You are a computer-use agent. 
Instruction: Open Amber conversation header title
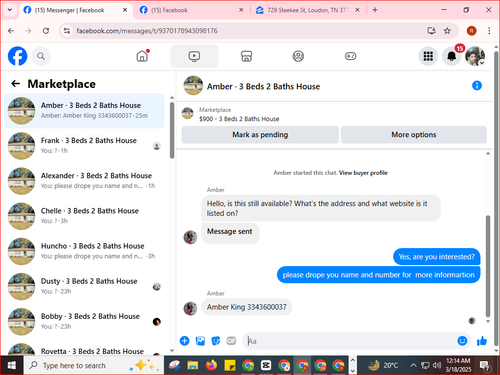coord(263,87)
